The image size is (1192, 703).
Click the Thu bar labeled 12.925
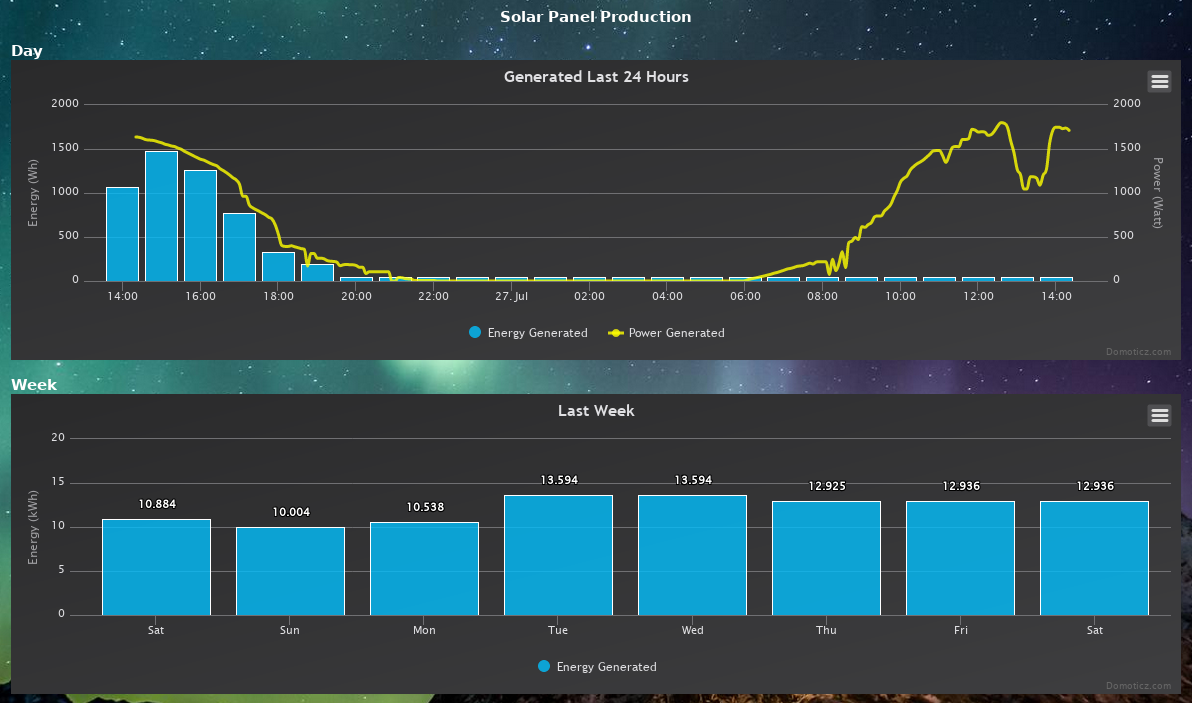point(826,558)
